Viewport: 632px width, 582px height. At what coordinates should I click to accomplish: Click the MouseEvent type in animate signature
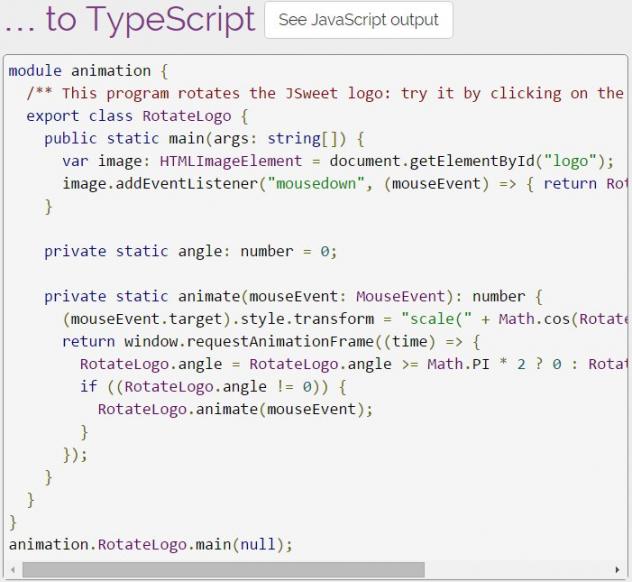coord(399,296)
